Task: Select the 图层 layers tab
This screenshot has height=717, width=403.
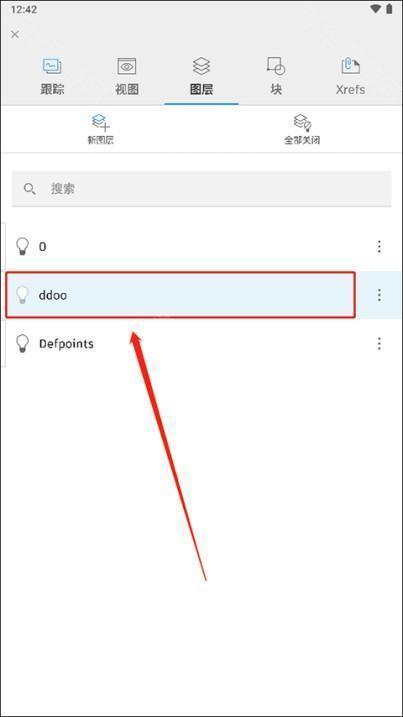Action: pyautogui.click(x=201, y=77)
